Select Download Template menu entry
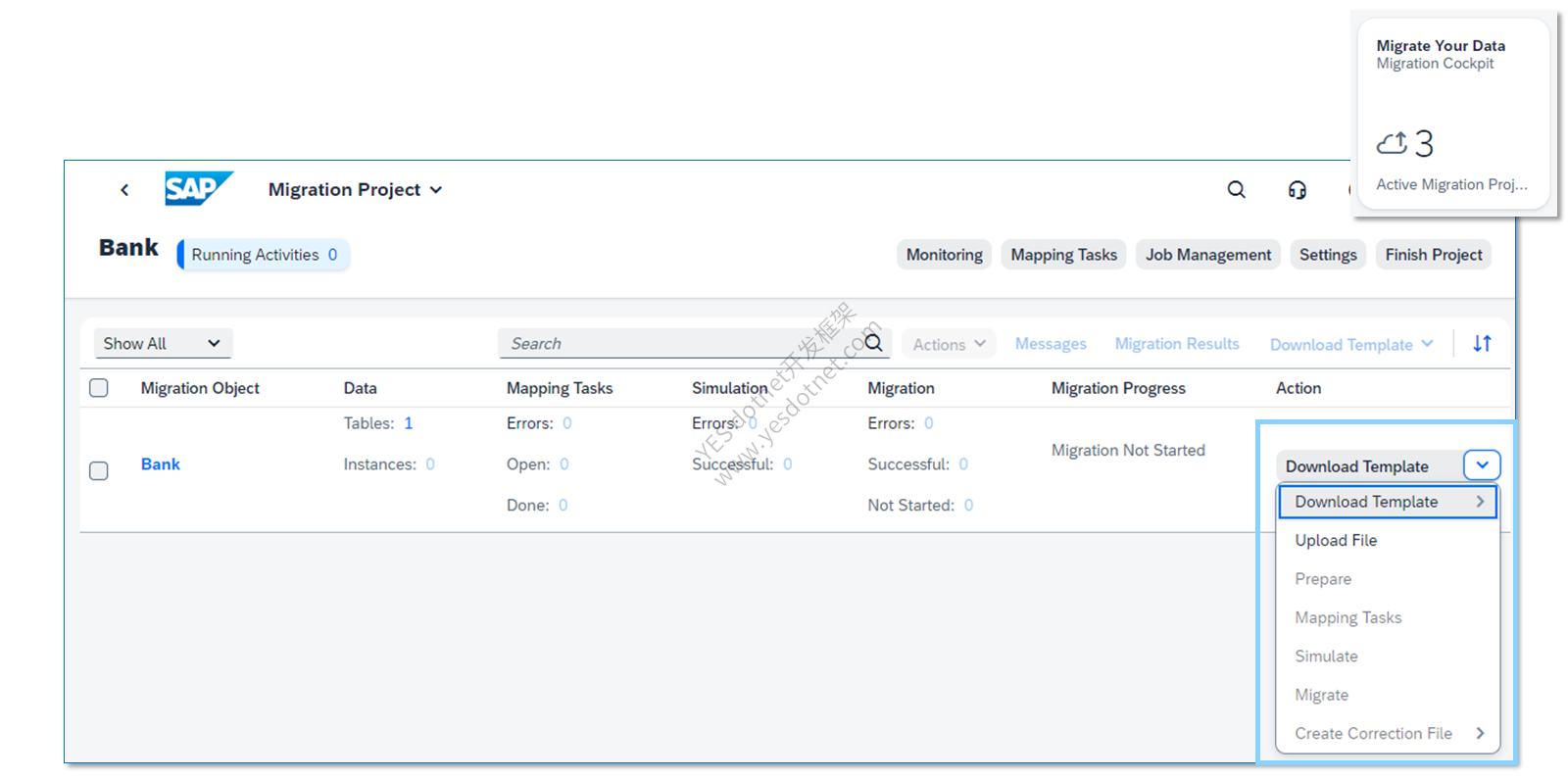Image resolution: width=1568 pixels, height=780 pixels. pyautogui.click(x=1388, y=502)
